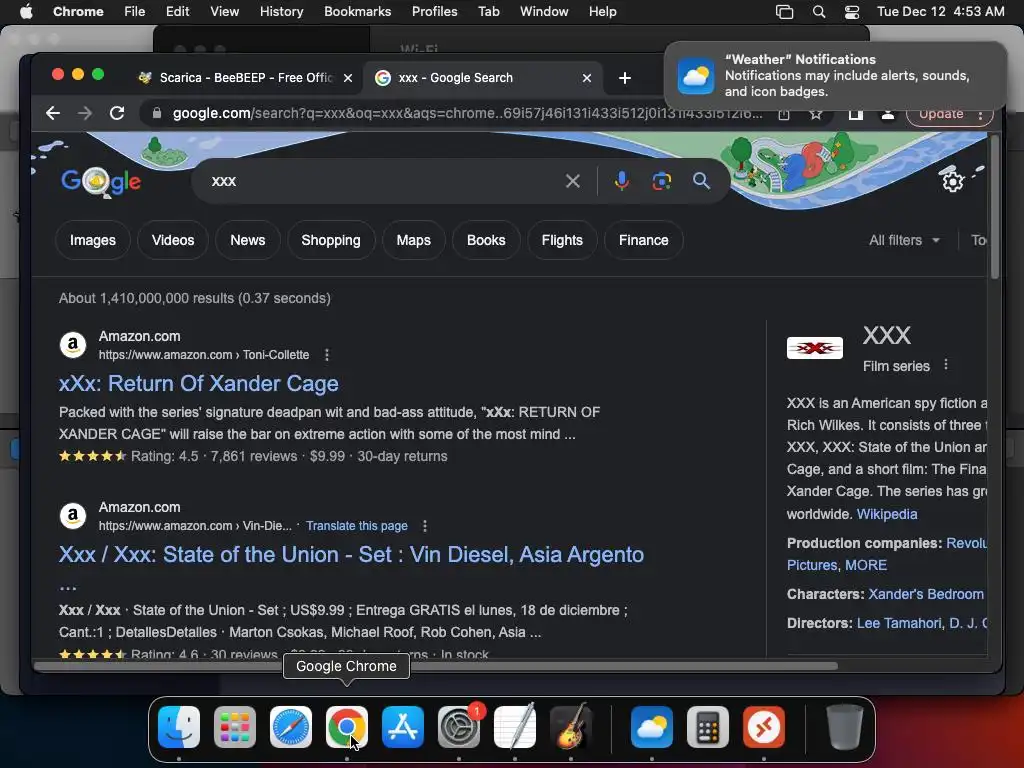This screenshot has height=768, width=1024.
Task: Click the Google doodle logo
Action: tap(101, 181)
